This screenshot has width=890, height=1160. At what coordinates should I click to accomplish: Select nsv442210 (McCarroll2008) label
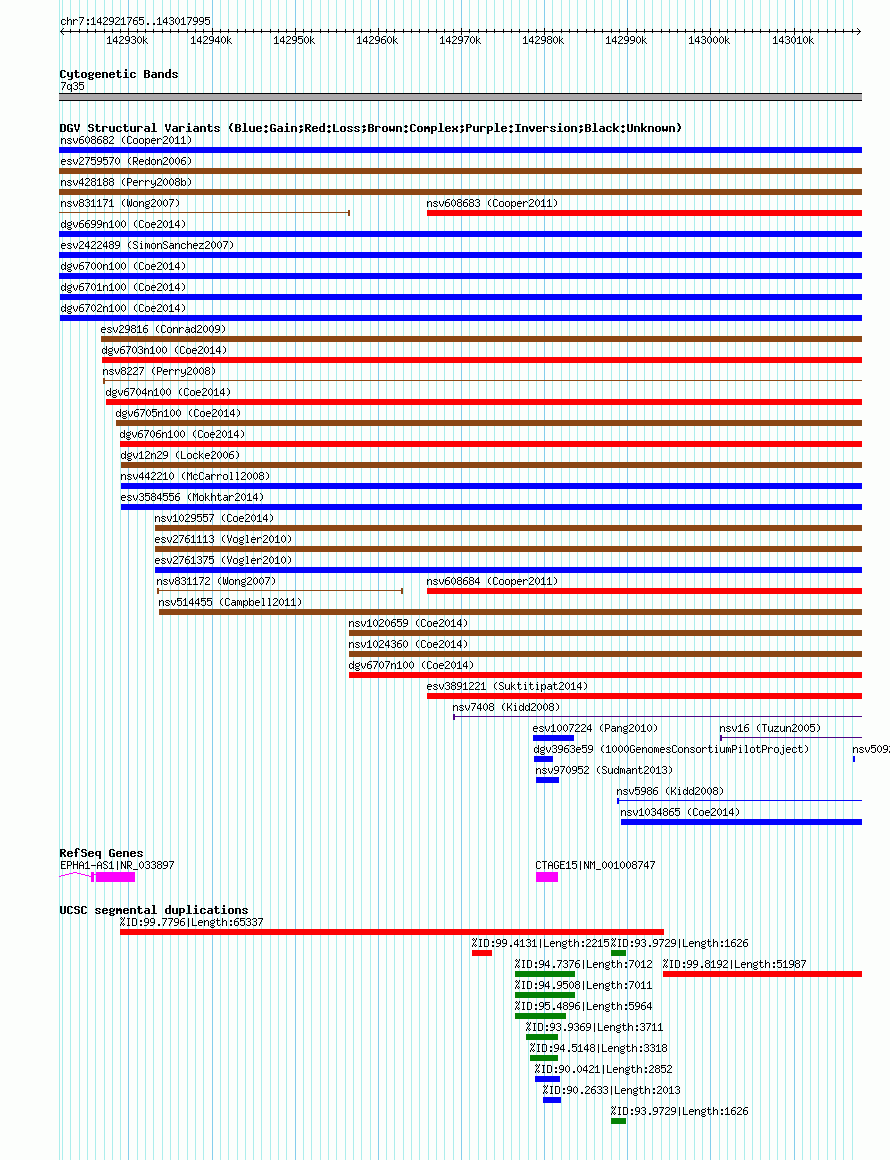195,476
